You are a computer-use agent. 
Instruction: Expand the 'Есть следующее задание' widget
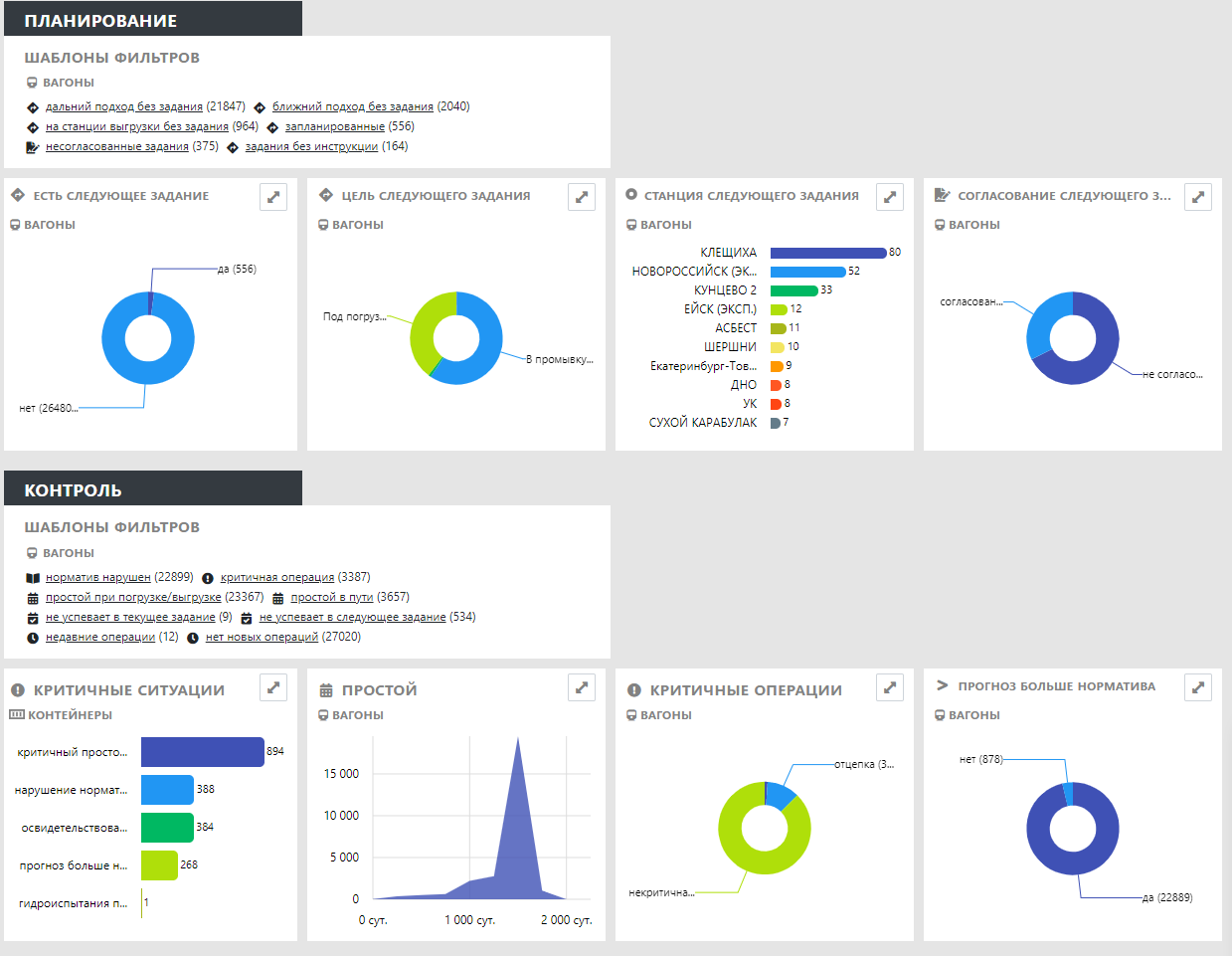pyautogui.click(x=273, y=197)
